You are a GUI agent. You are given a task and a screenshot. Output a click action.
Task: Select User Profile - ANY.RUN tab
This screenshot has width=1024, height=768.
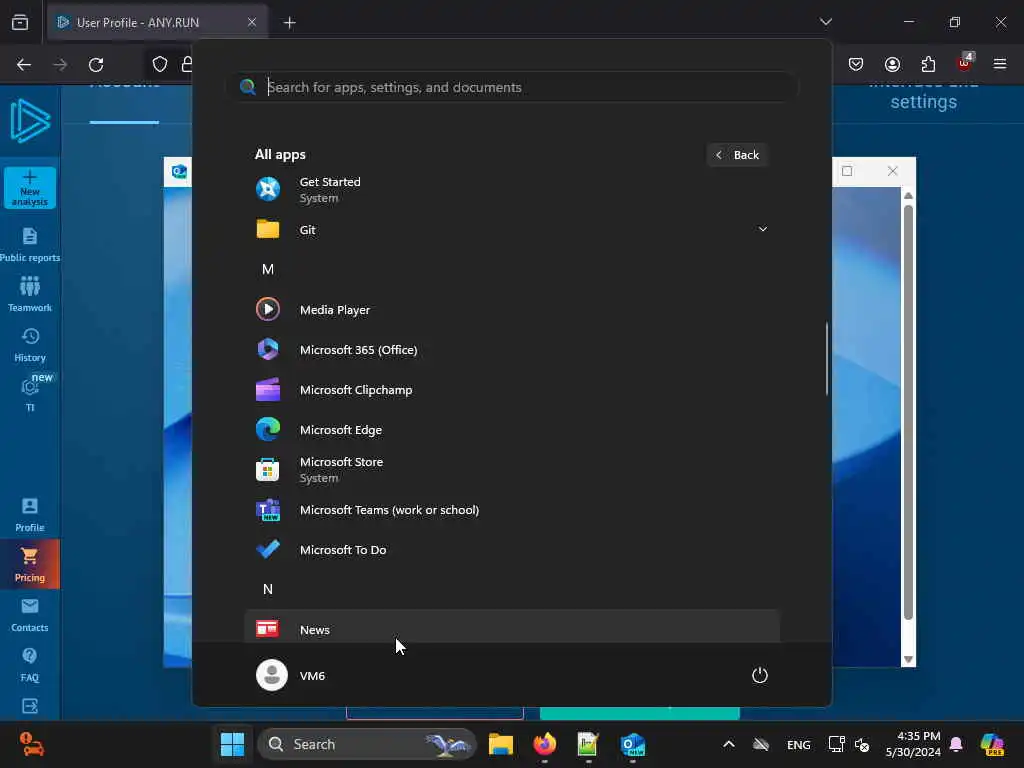[x=157, y=22]
